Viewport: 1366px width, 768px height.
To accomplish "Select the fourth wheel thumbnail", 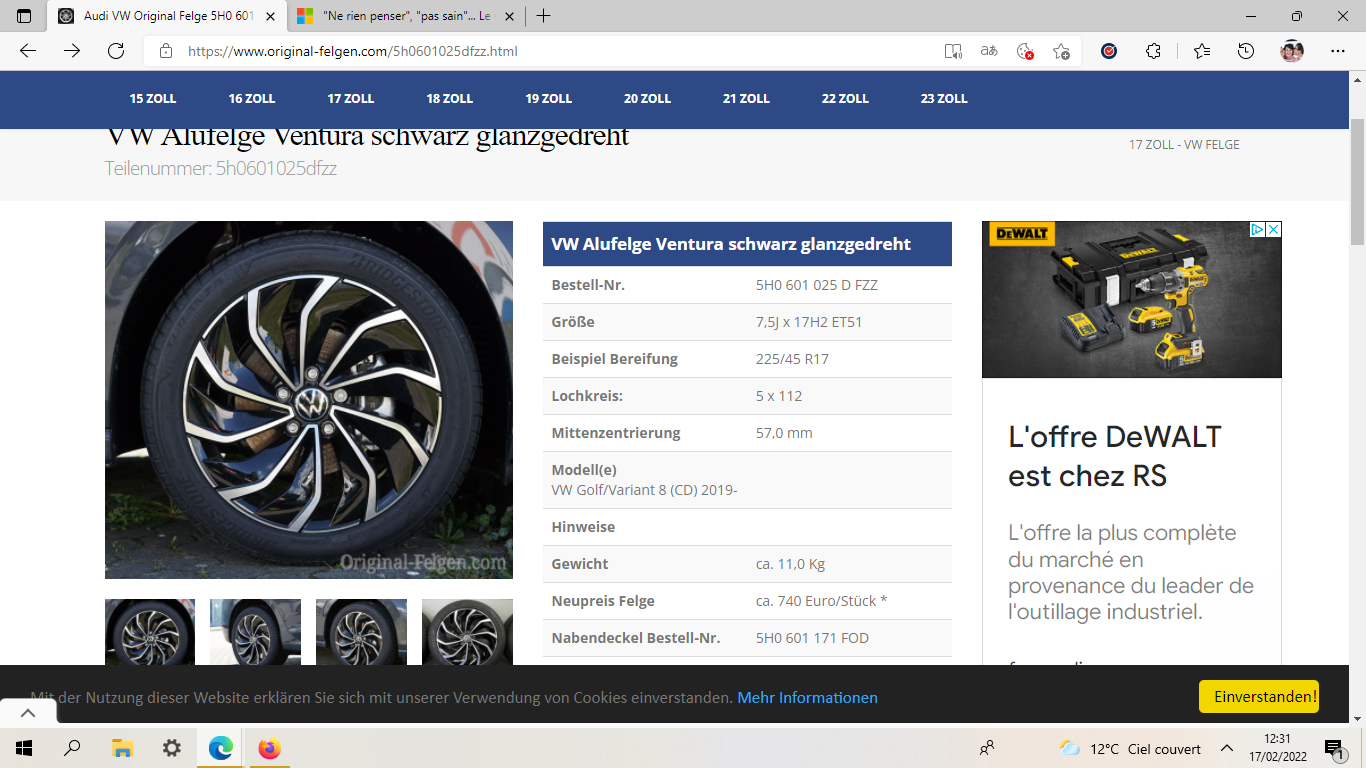I will tap(467, 632).
